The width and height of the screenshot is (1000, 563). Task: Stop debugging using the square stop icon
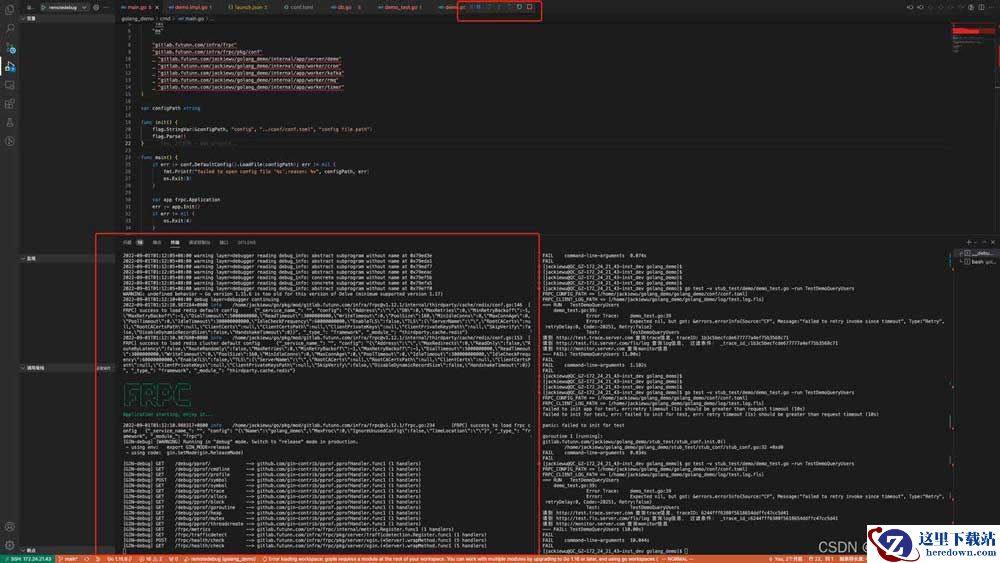click(x=529, y=7)
